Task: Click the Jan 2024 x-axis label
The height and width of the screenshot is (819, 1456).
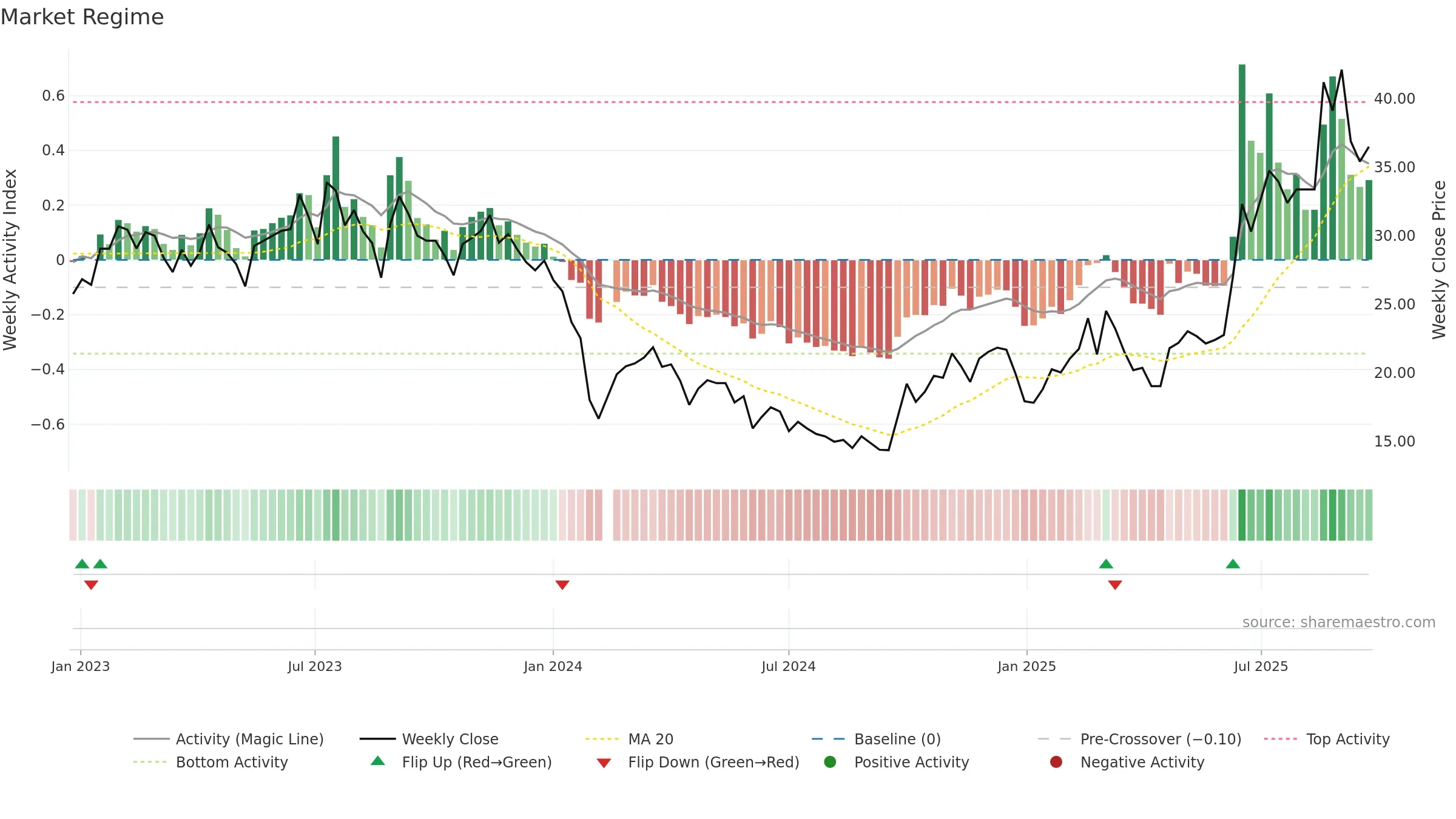Action: (553, 667)
